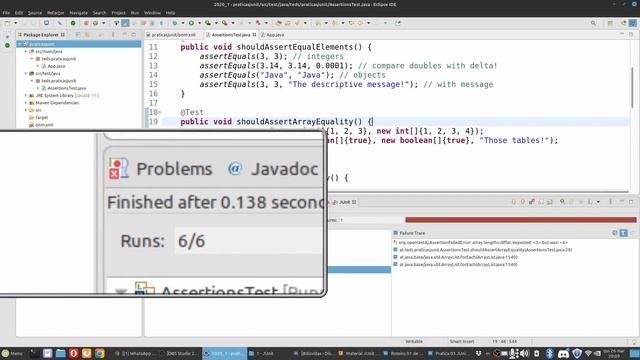The image size is (640, 360).
Task: Click the Pin Editor toolbar icon
Action: (398, 23)
